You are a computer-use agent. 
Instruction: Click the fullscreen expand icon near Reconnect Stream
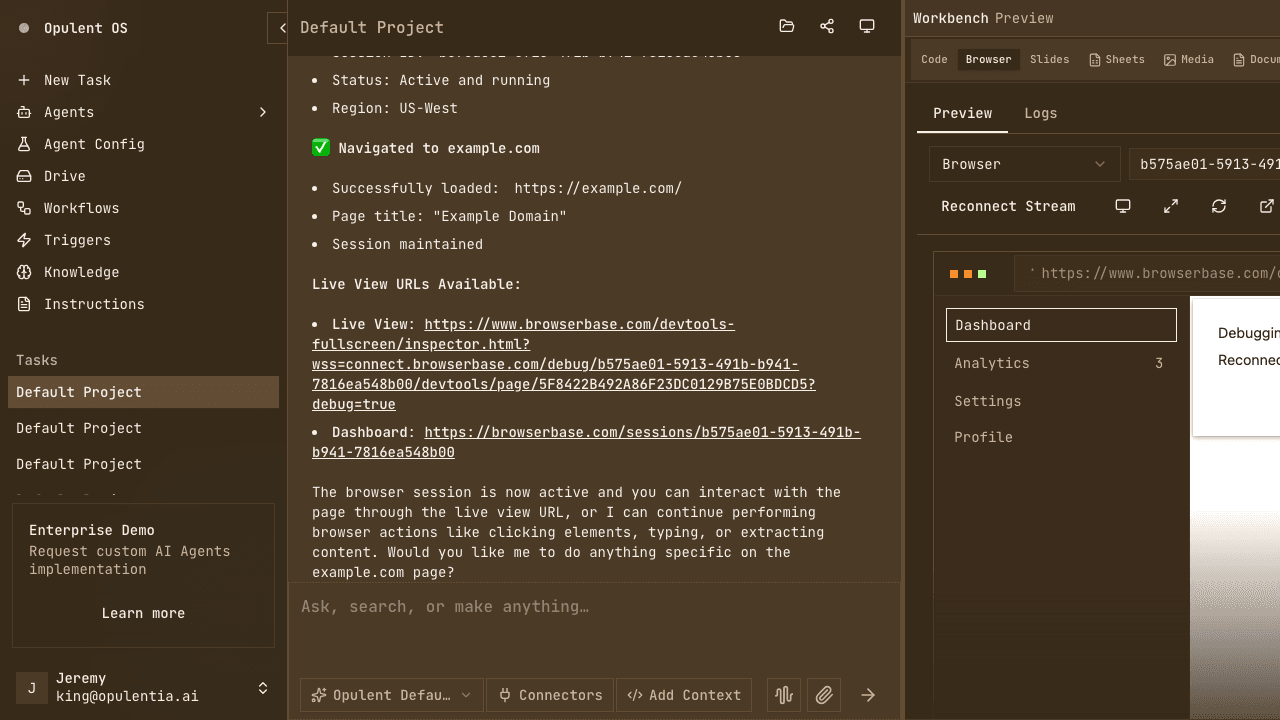click(1170, 206)
